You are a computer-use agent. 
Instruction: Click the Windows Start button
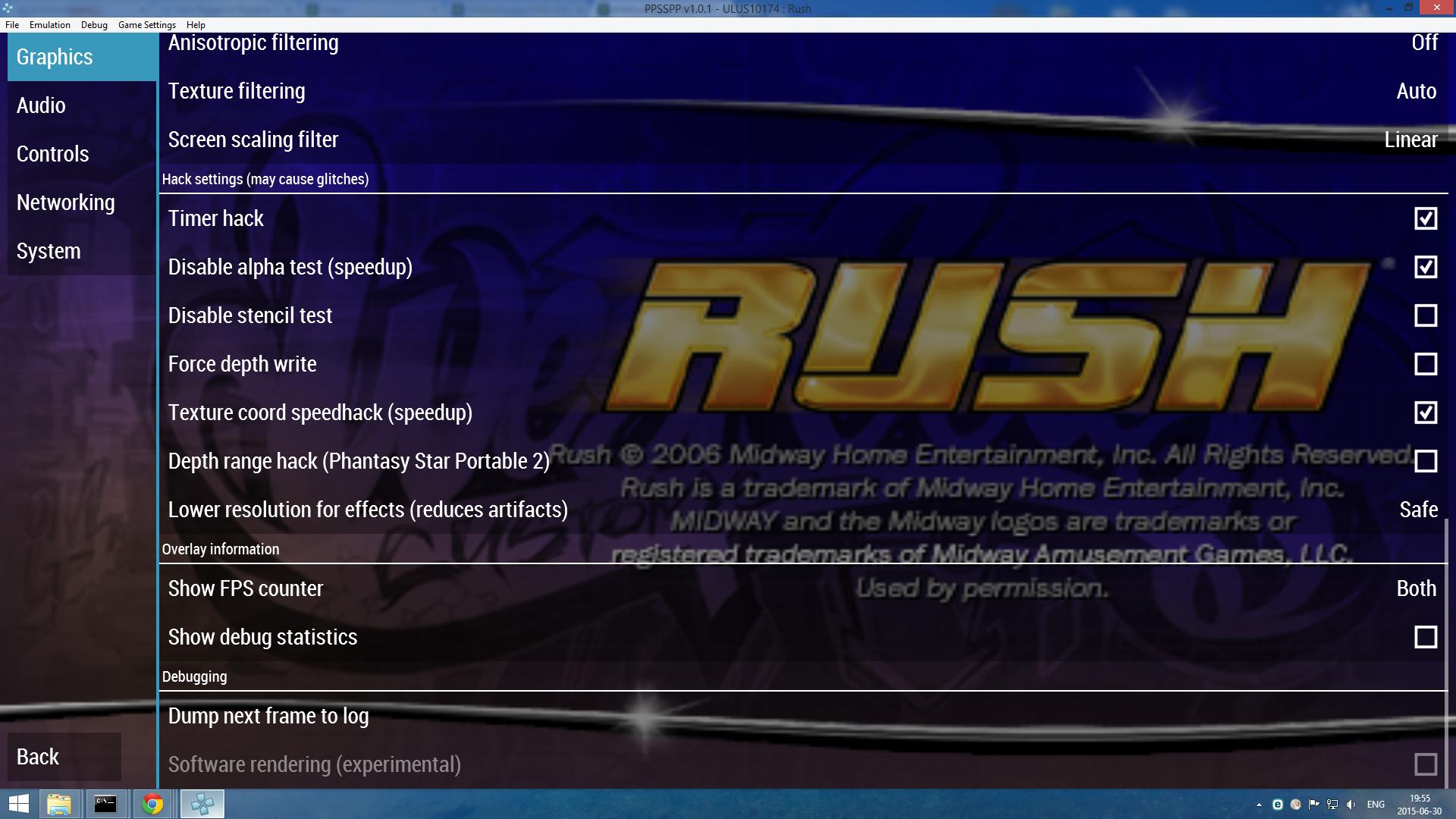pyautogui.click(x=18, y=804)
